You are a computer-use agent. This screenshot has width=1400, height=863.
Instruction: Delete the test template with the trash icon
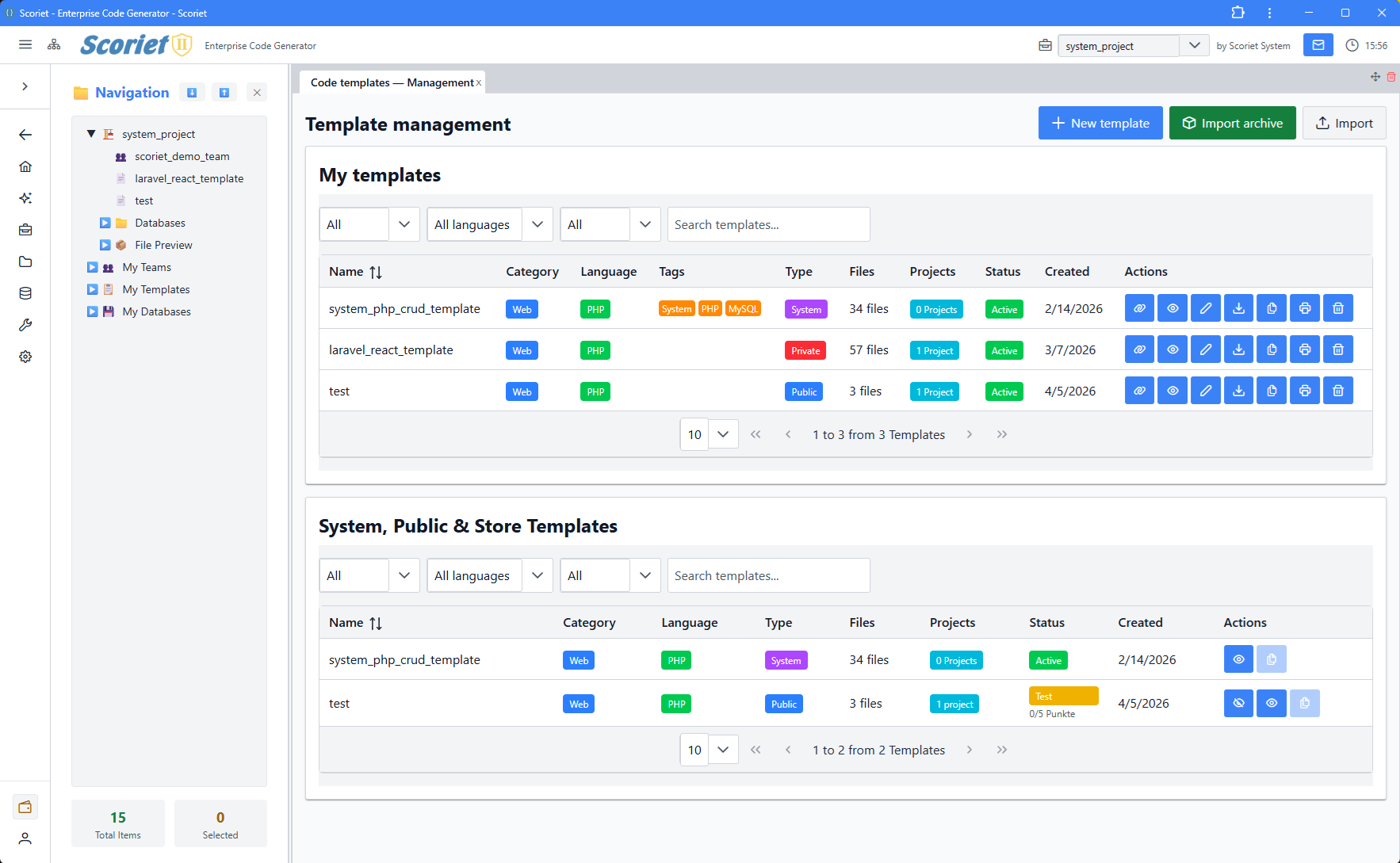tap(1337, 390)
